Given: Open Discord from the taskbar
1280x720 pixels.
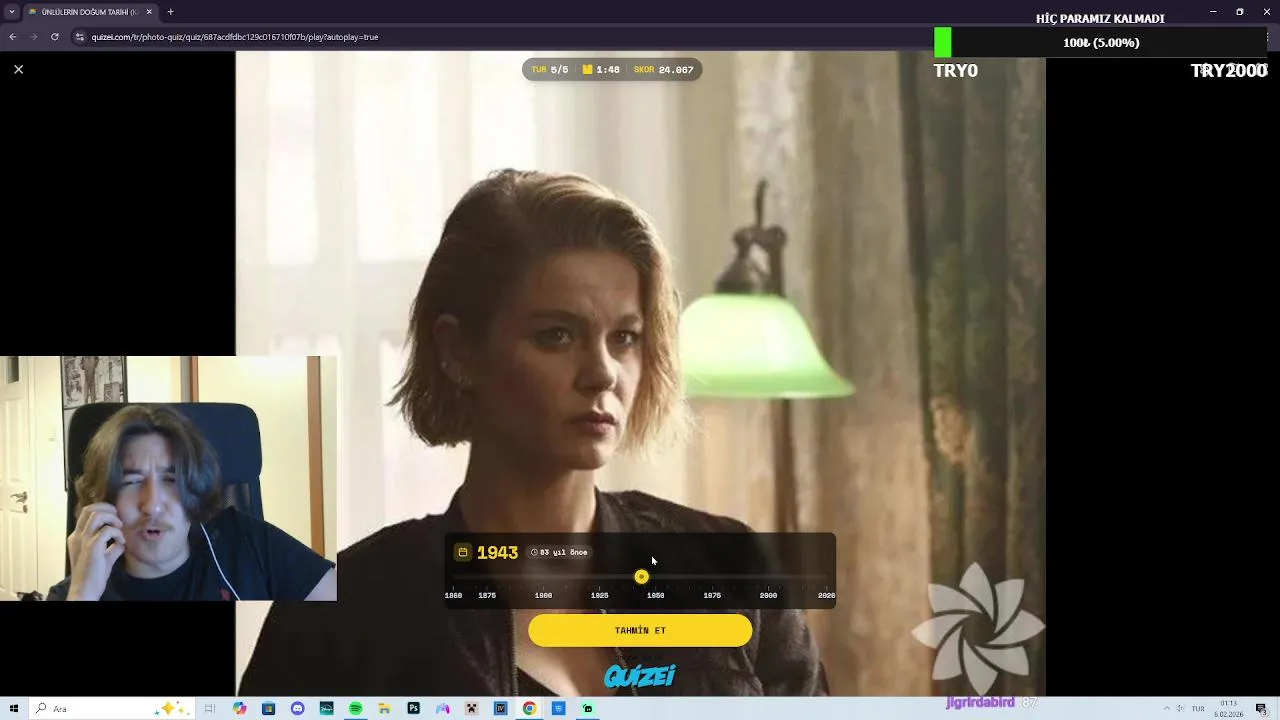Looking at the screenshot, I should (297, 708).
